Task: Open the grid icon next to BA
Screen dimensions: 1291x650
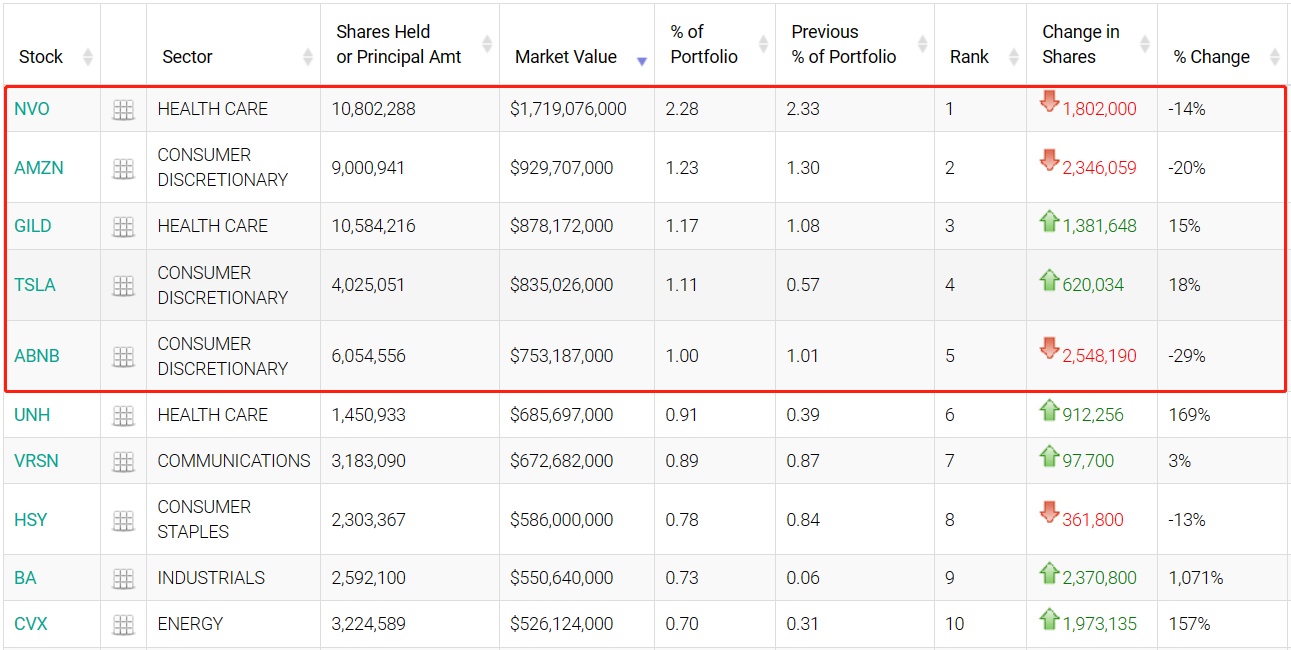Action: tap(123, 579)
